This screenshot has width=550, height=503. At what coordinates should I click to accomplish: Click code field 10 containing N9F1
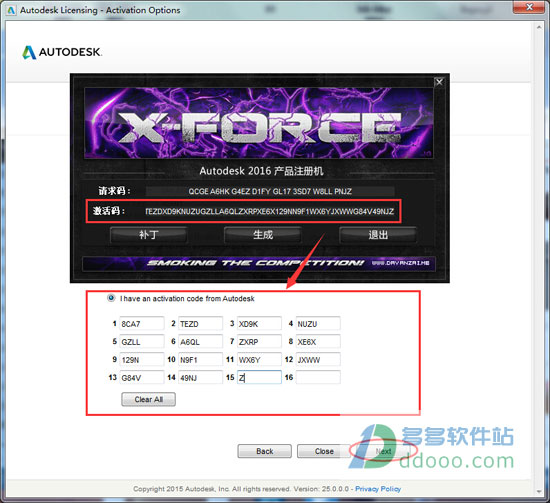(200, 360)
